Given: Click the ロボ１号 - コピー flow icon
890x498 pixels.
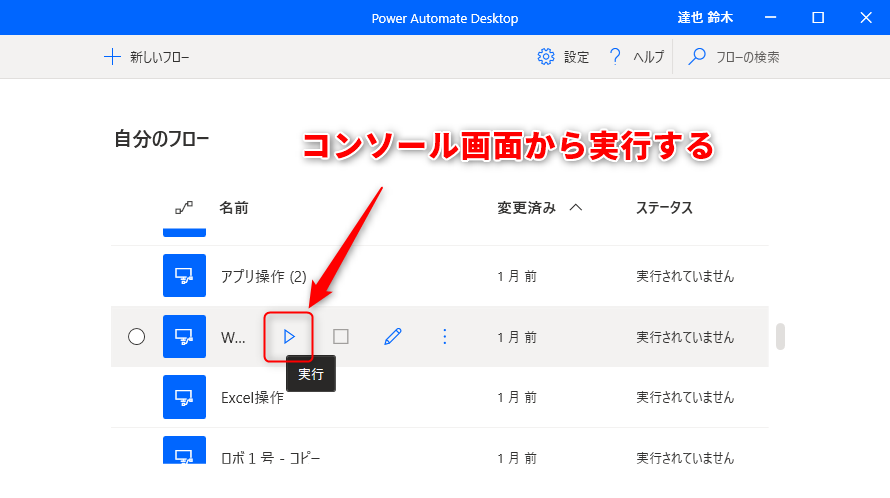Looking at the screenshot, I should pyautogui.click(x=184, y=450).
